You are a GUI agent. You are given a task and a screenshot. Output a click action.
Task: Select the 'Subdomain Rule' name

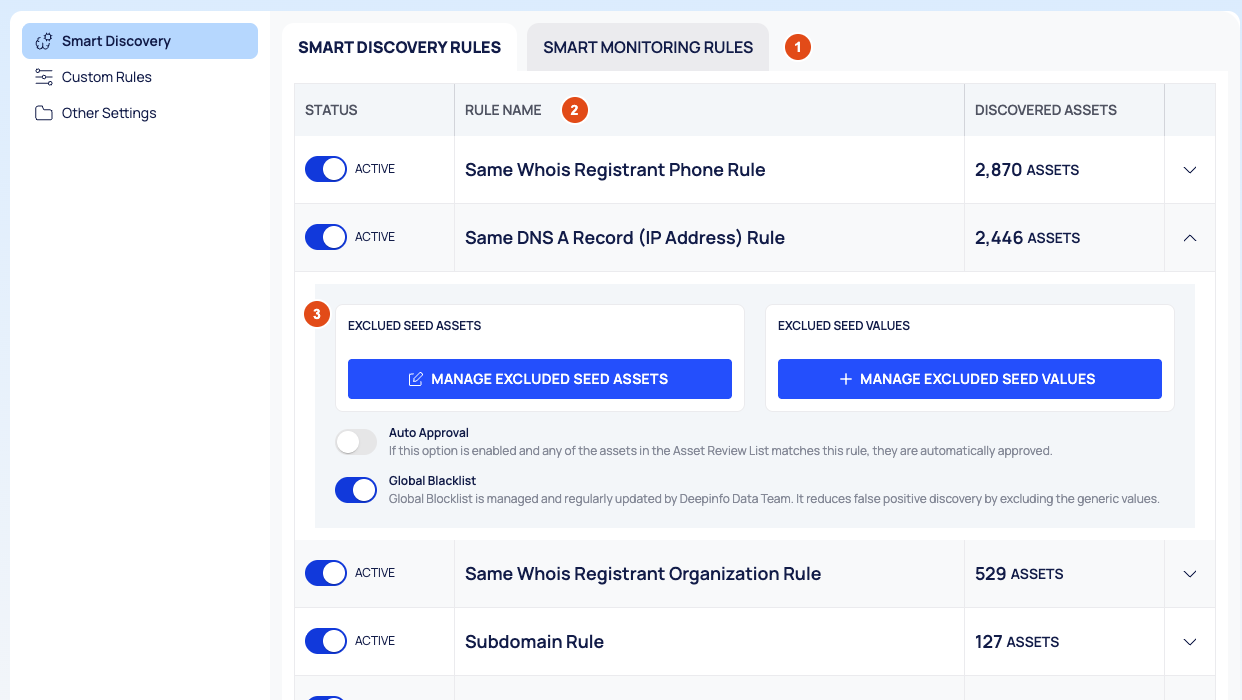coord(534,642)
